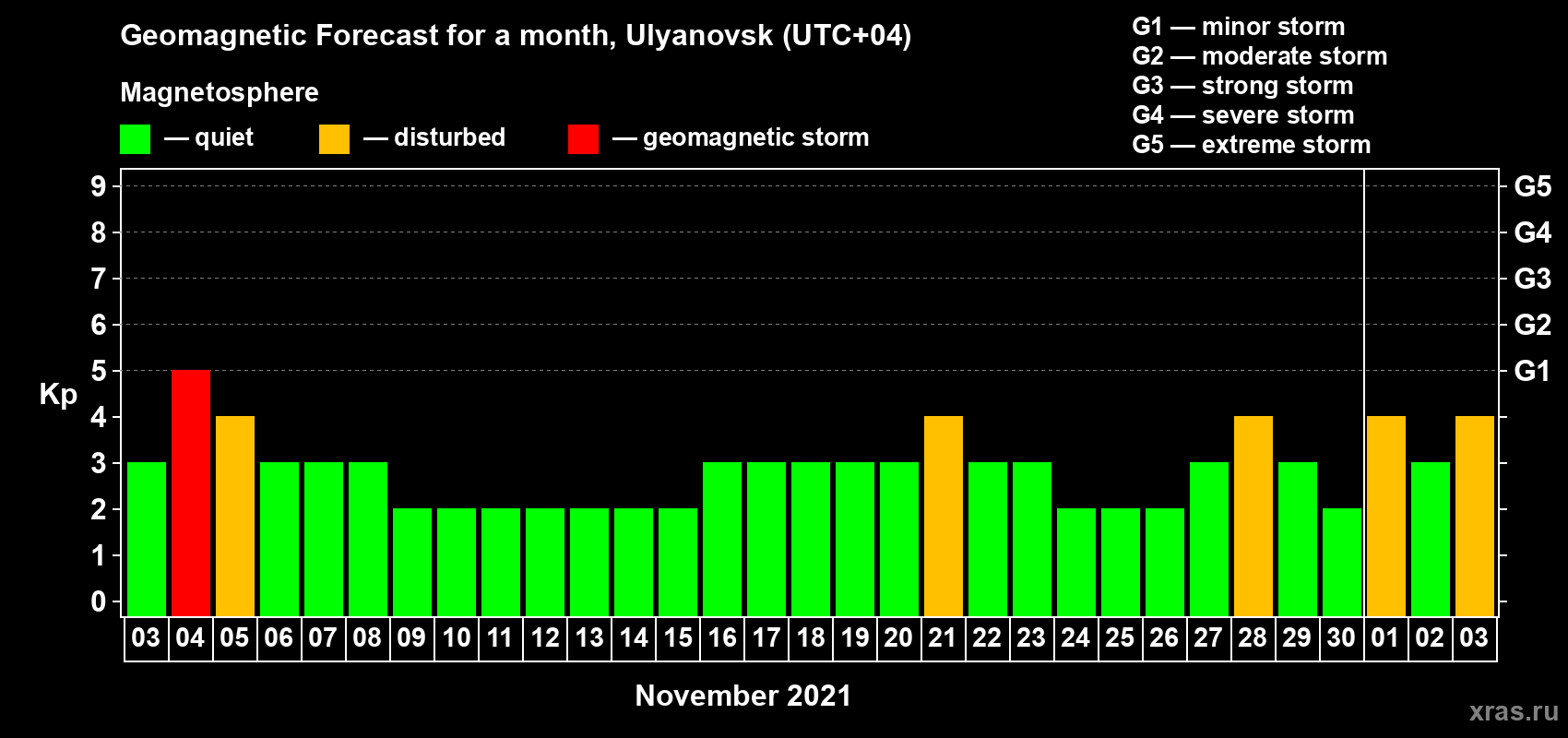
Task: Click the orange disturbed legend swatch
Action: click(334, 139)
